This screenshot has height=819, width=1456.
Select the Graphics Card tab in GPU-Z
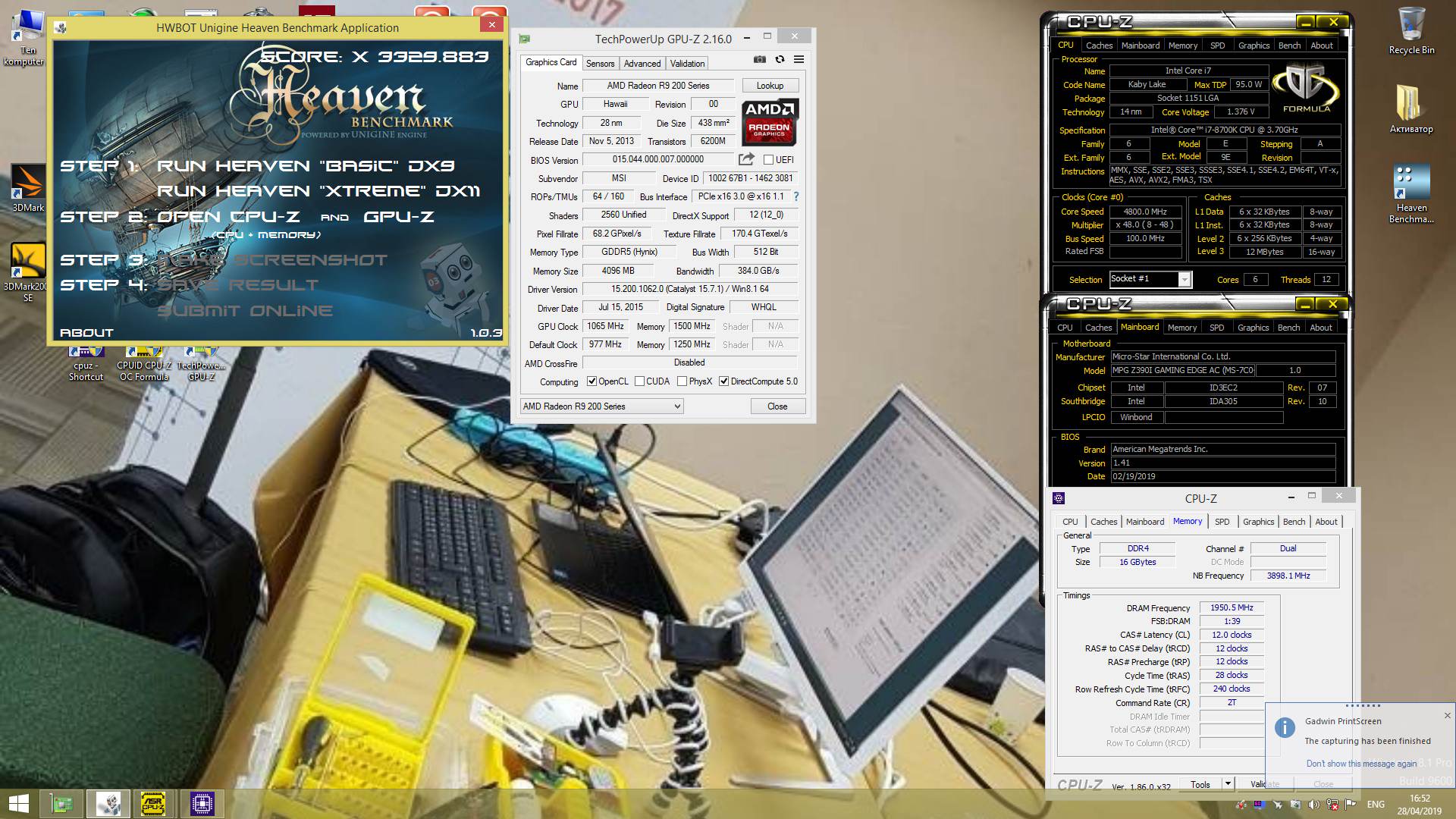pos(551,62)
